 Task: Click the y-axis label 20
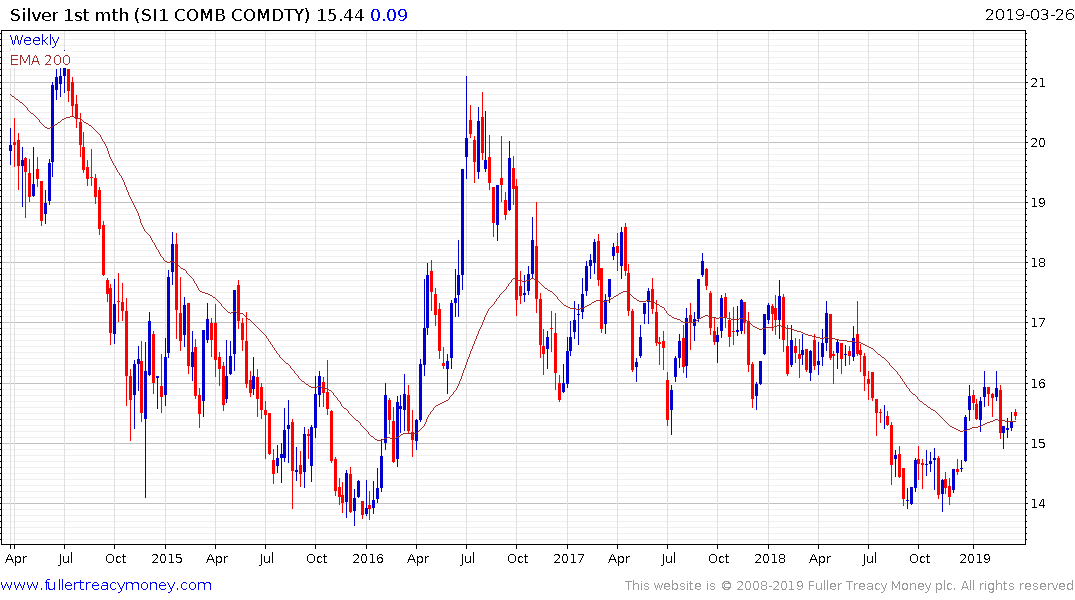(x=1038, y=143)
